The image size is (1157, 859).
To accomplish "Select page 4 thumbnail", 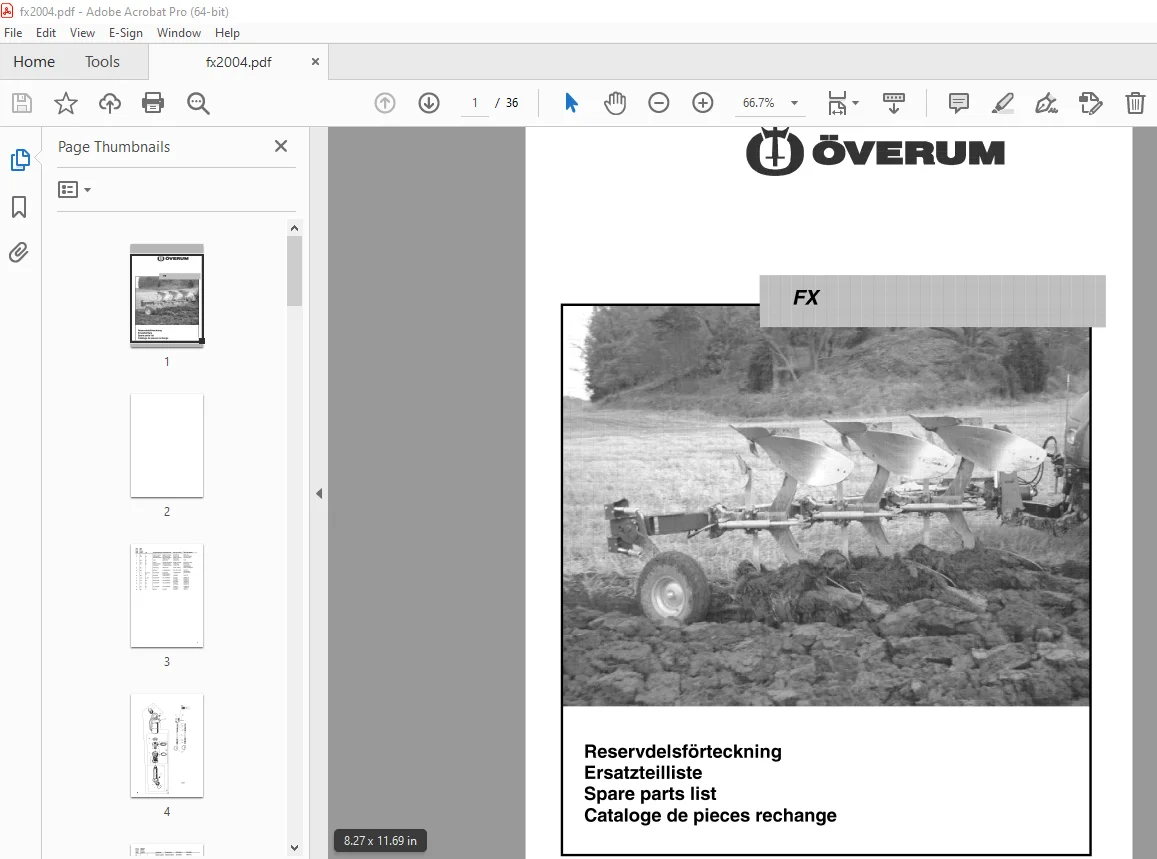I will tap(167, 745).
